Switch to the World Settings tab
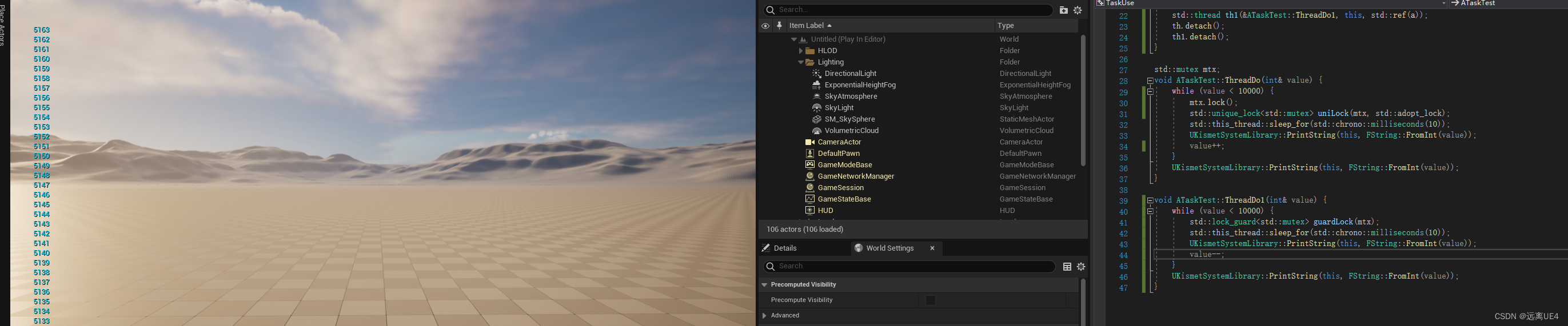Viewport: 1568px width, 326px height. (x=896, y=248)
